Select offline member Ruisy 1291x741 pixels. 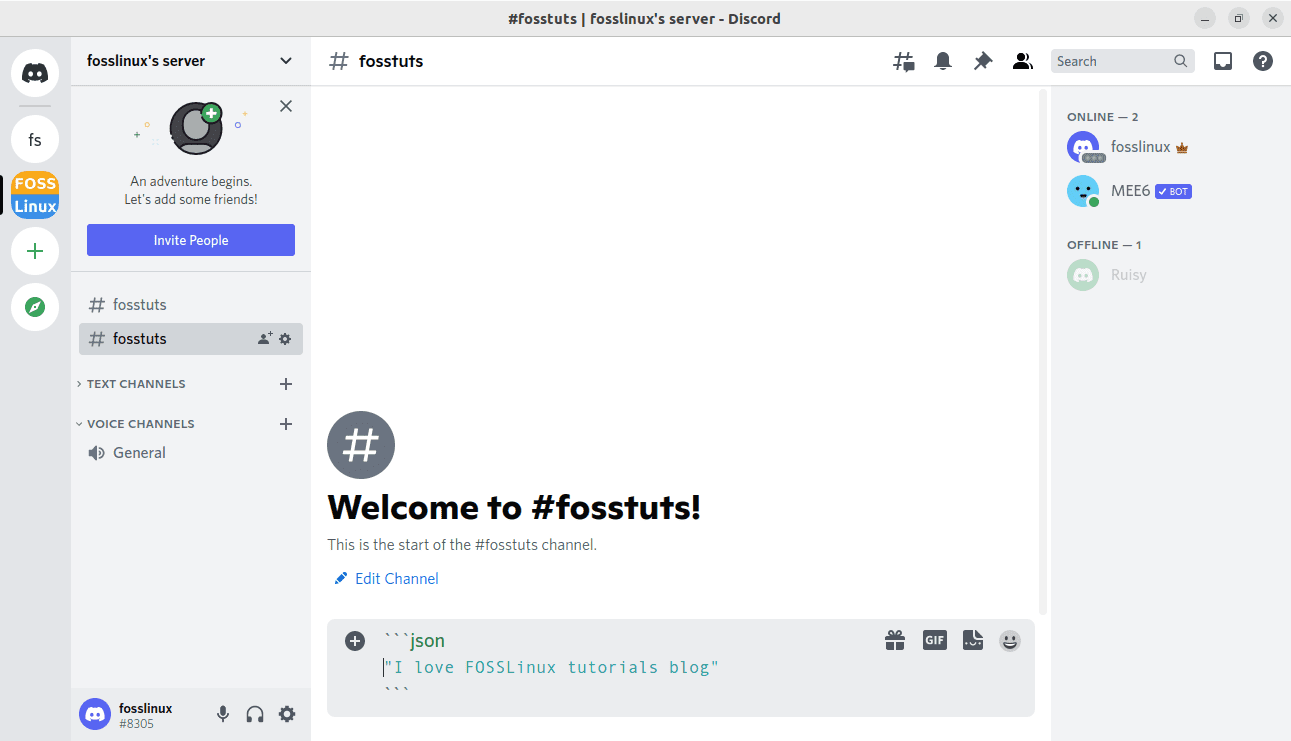click(x=1171, y=275)
